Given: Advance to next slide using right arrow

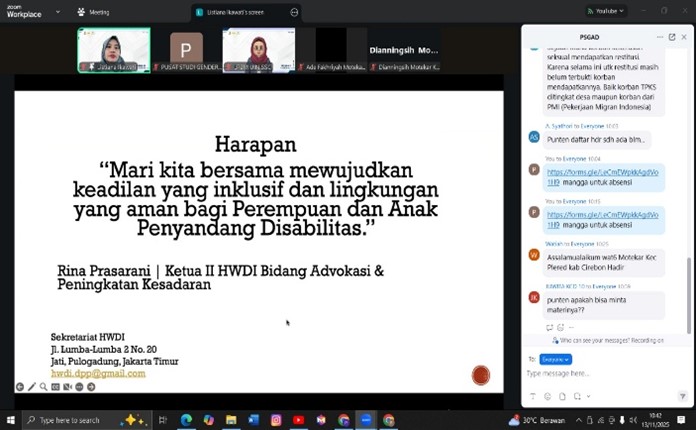Looking at the screenshot, I should pos(91,387).
